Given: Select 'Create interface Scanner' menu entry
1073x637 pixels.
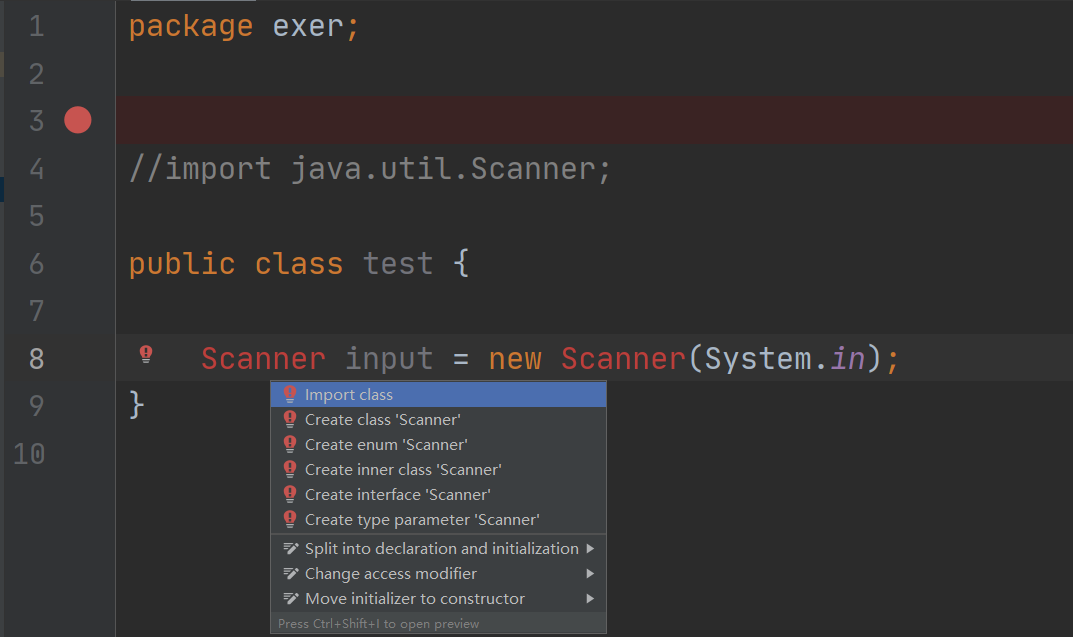Looking at the screenshot, I should tap(397, 494).
